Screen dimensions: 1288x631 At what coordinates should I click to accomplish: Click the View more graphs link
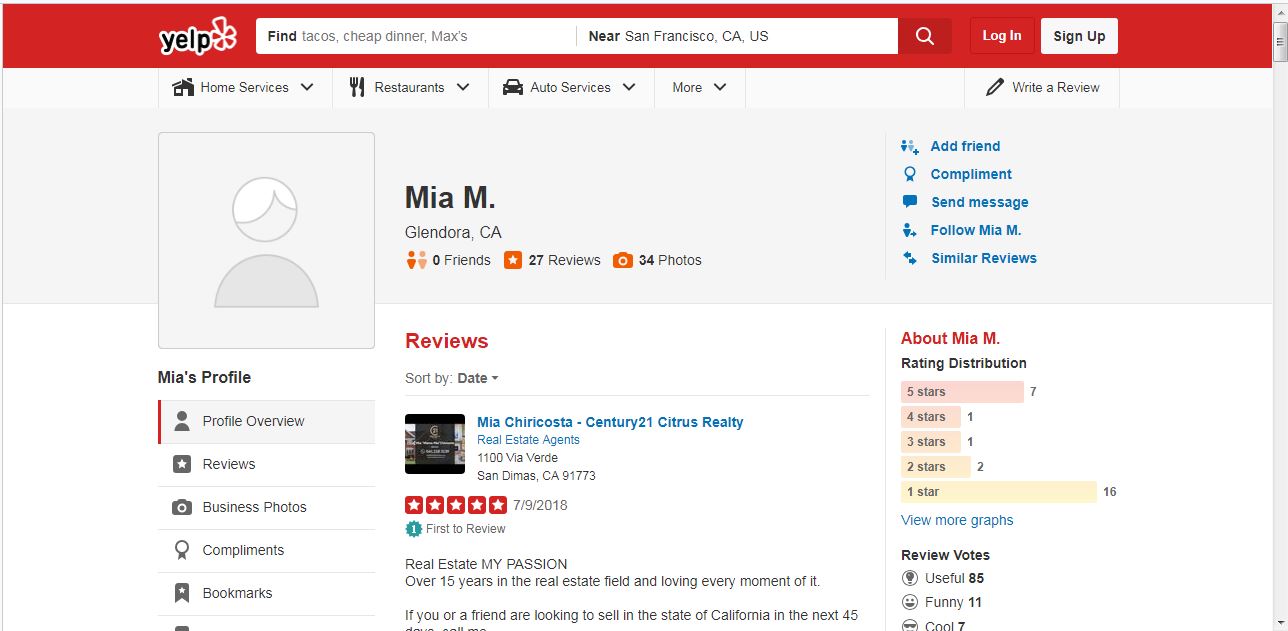click(x=957, y=520)
